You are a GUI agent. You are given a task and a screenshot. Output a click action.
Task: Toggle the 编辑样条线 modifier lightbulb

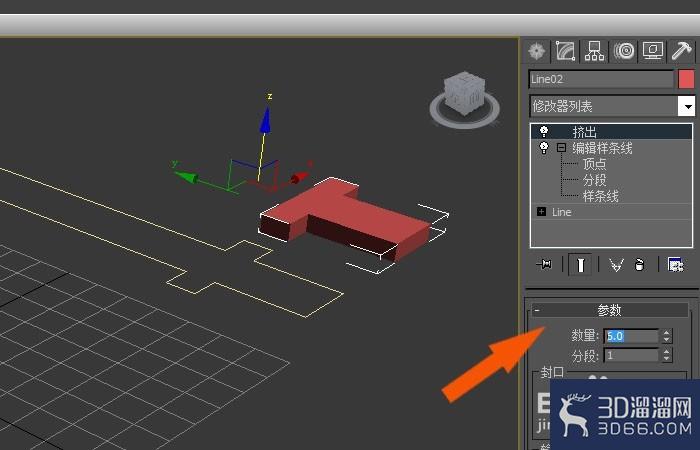544,147
